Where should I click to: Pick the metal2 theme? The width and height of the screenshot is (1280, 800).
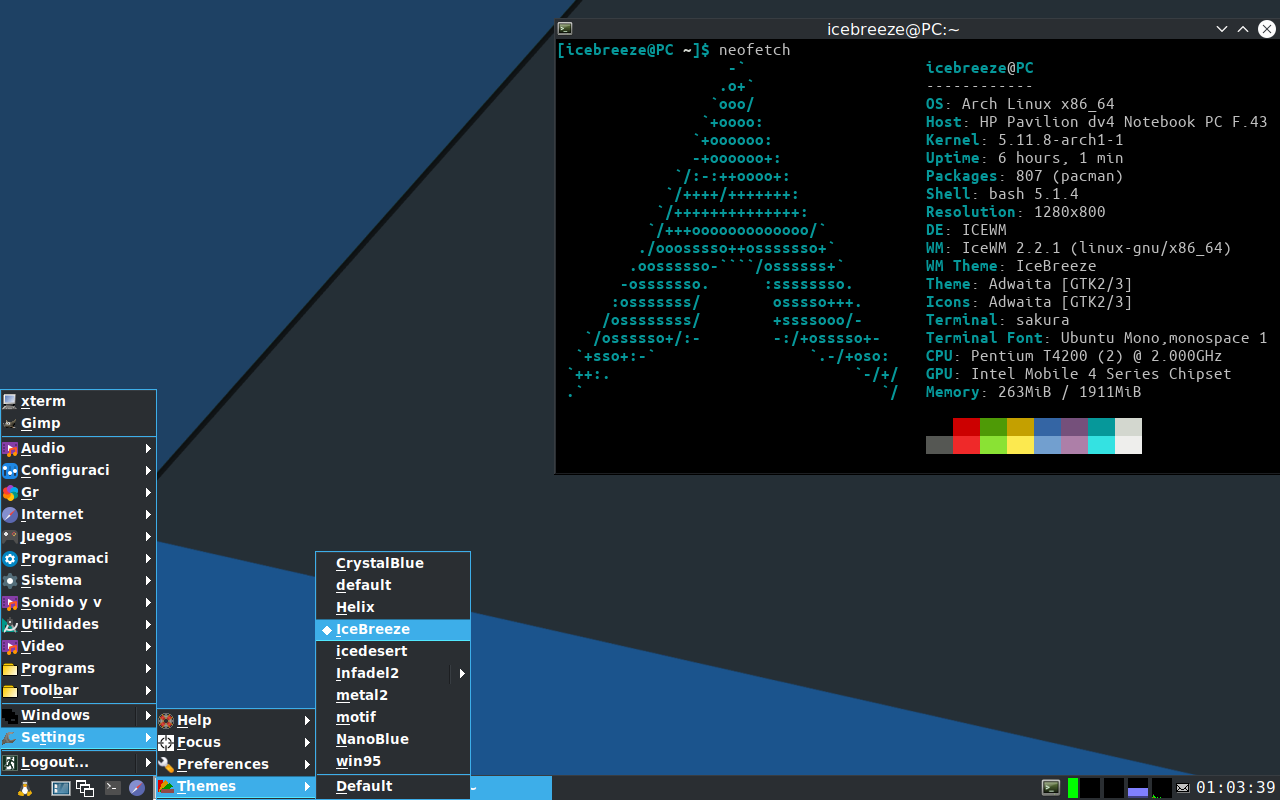(393, 695)
